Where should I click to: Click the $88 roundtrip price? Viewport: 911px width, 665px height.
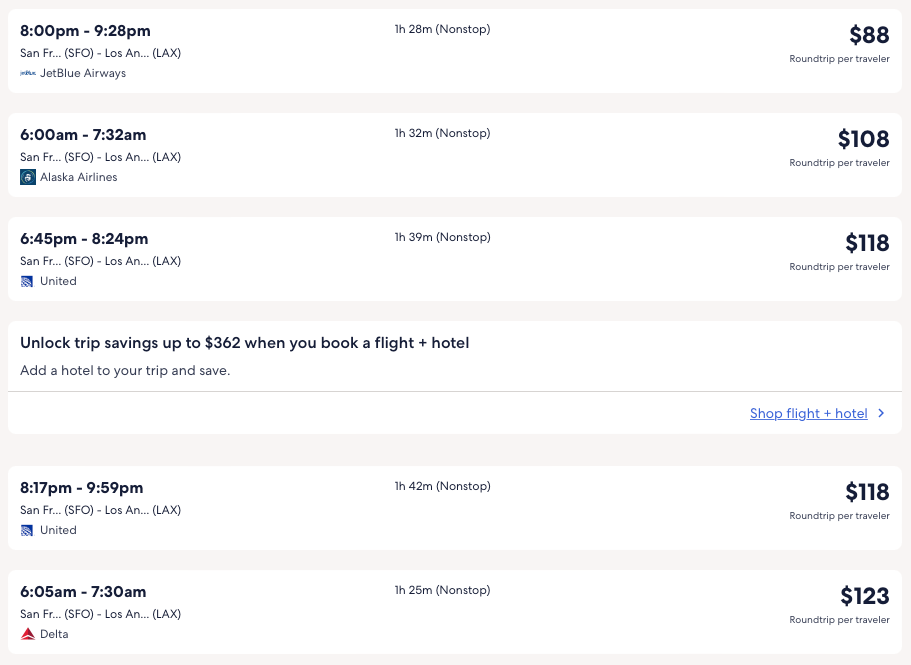click(x=868, y=36)
